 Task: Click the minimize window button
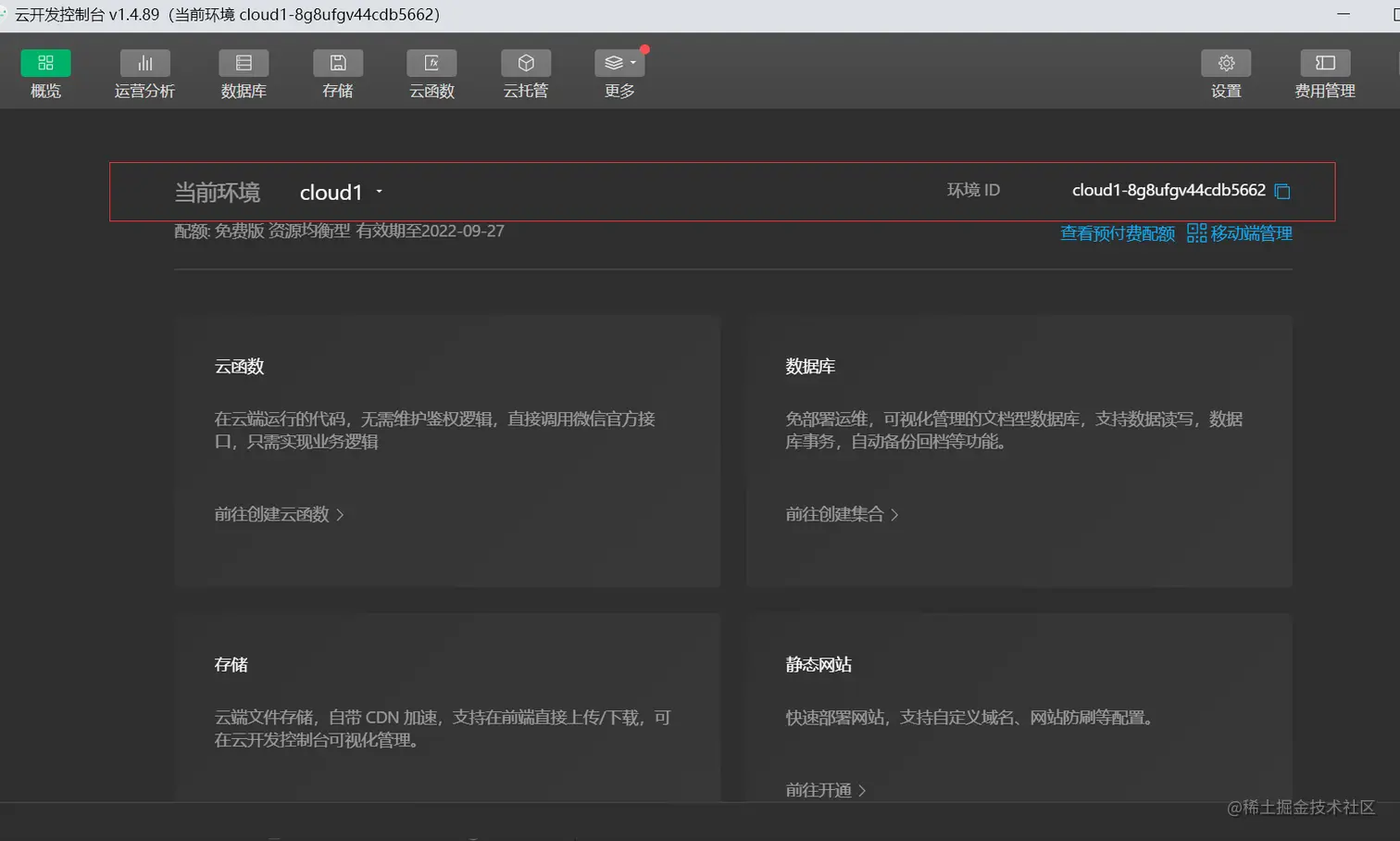tap(1343, 14)
